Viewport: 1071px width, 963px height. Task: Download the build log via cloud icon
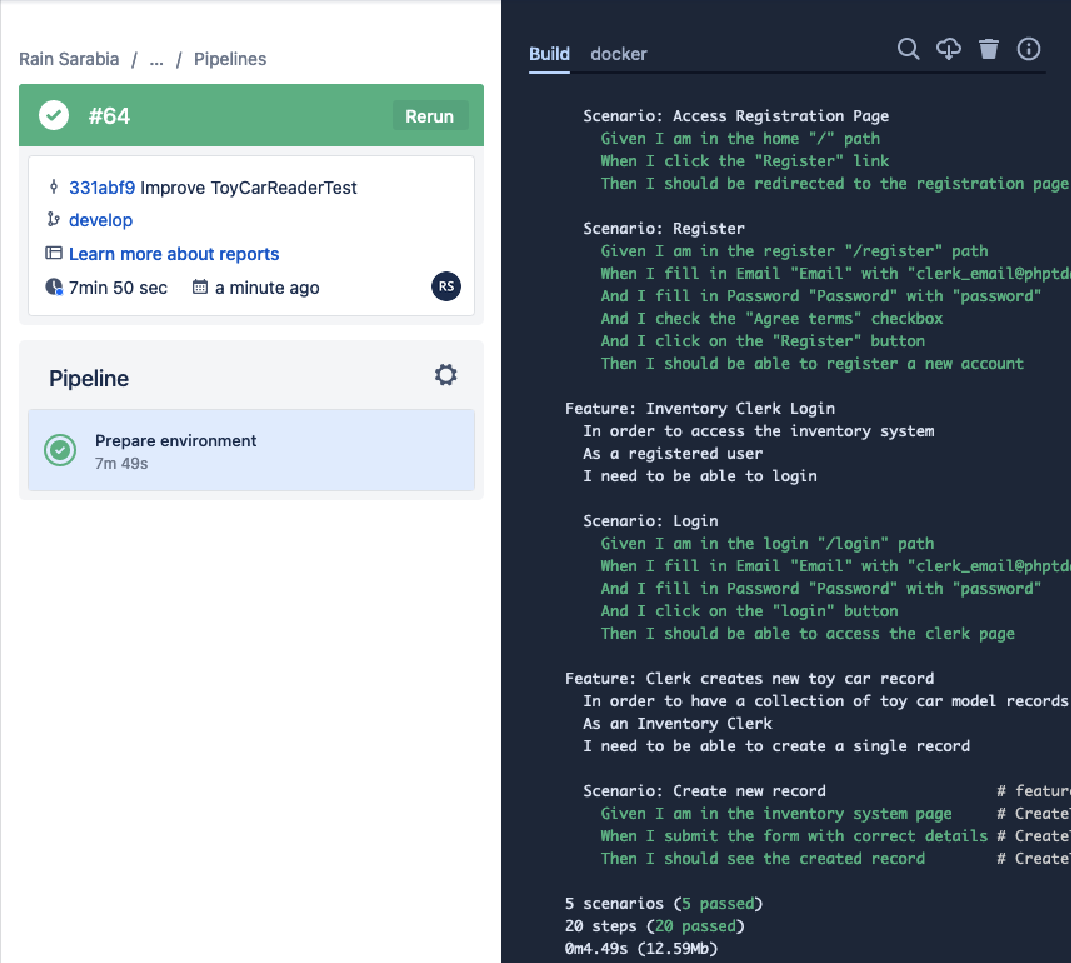(x=948, y=49)
